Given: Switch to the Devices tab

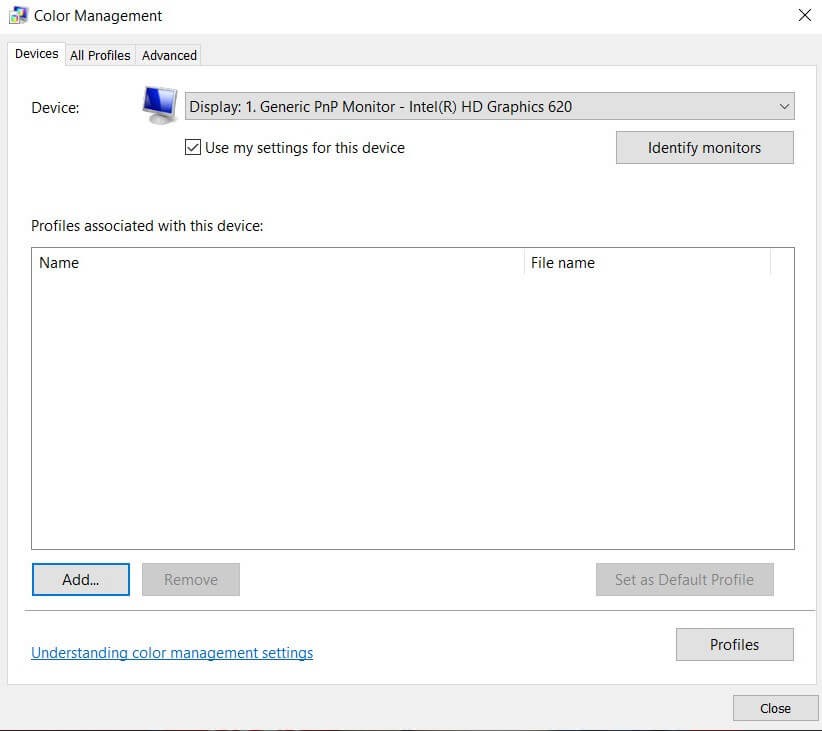Looking at the screenshot, I should (x=37, y=54).
